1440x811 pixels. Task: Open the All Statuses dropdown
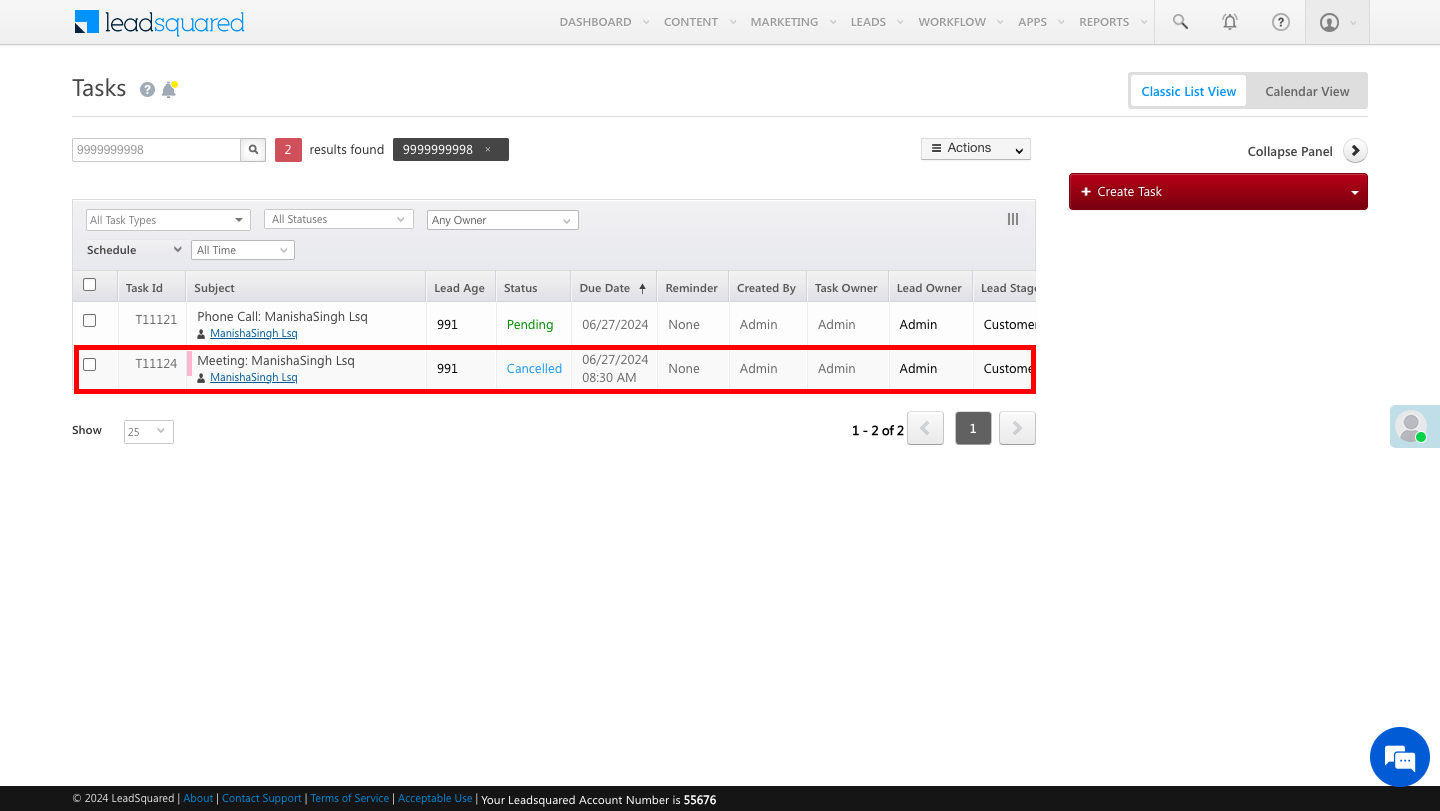click(x=339, y=219)
